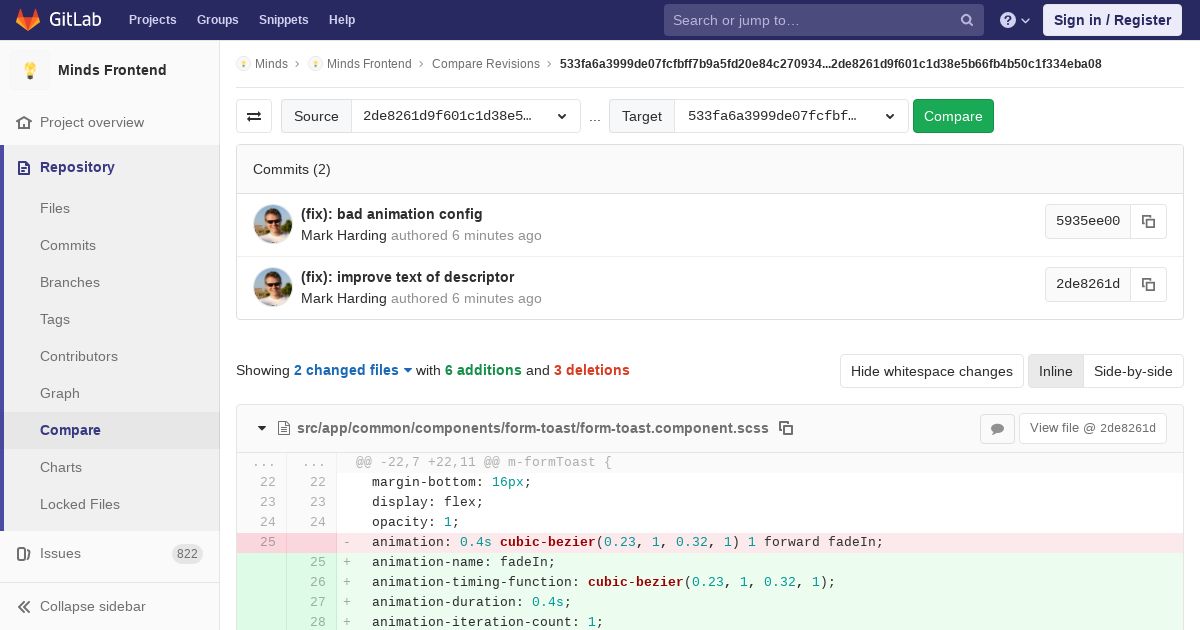Screen dimensions: 1200x630
Task: Copy the form-toast file path
Action: (x=786, y=428)
